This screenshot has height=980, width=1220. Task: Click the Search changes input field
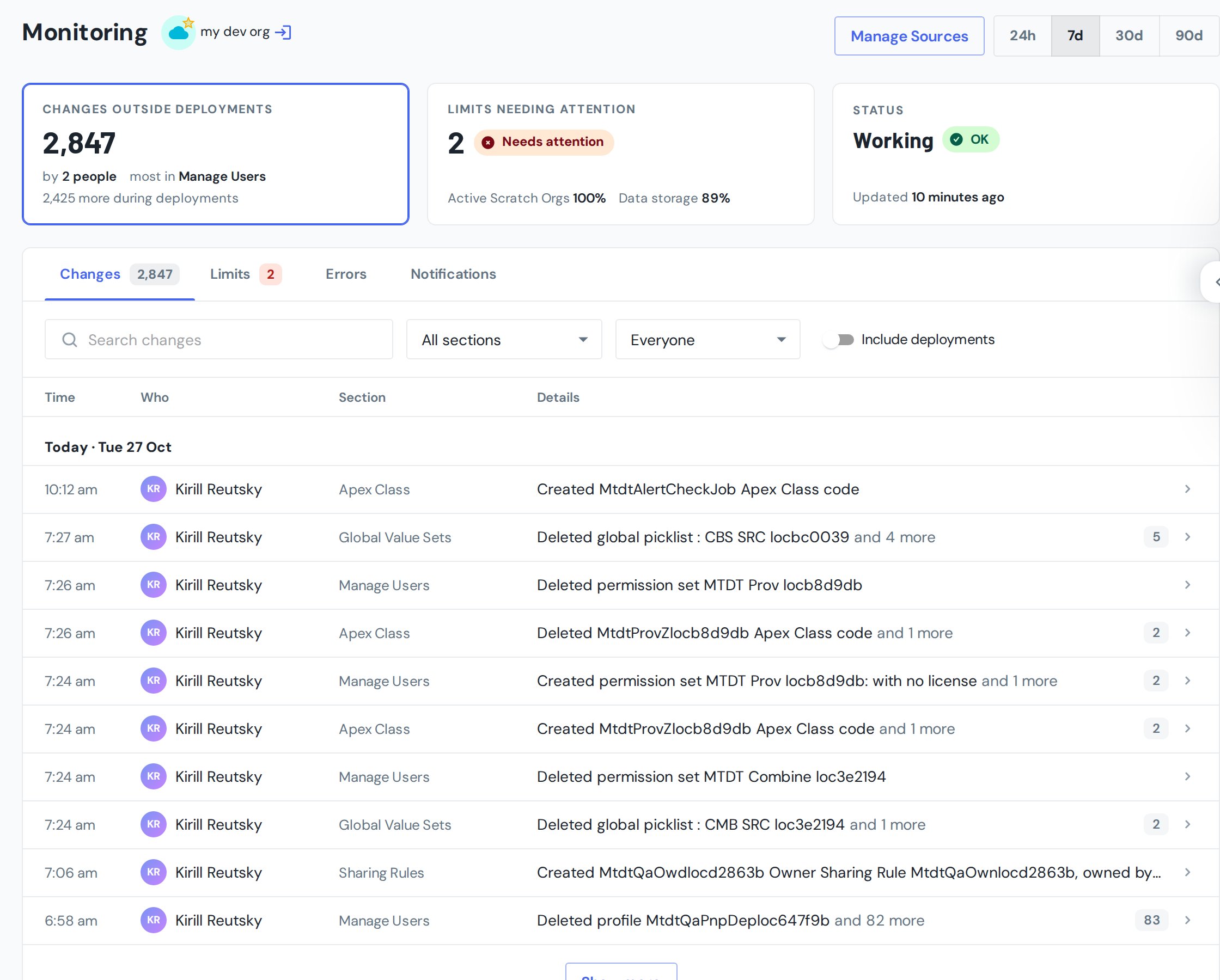click(219, 340)
